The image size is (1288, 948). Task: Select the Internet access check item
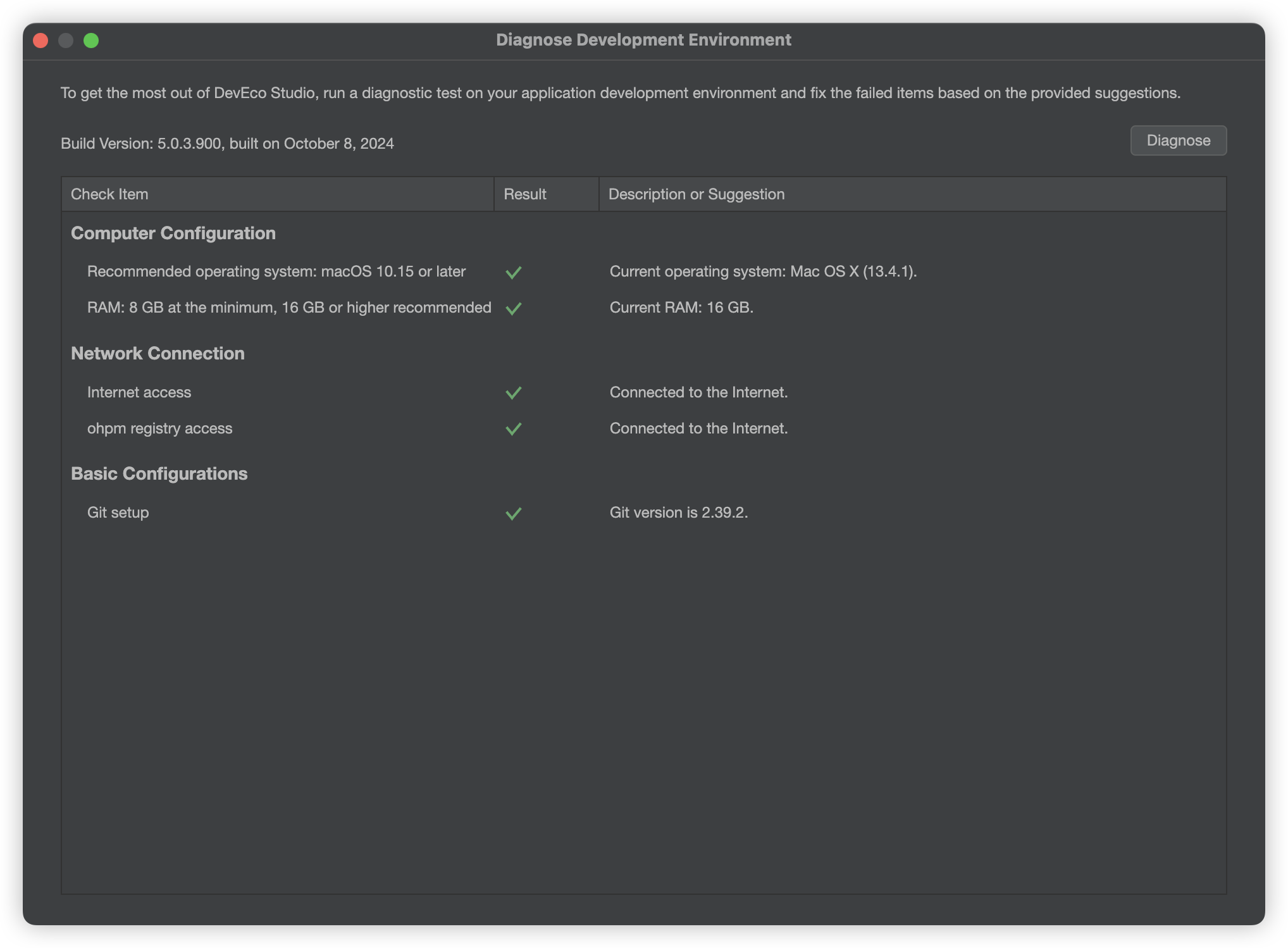(x=139, y=392)
